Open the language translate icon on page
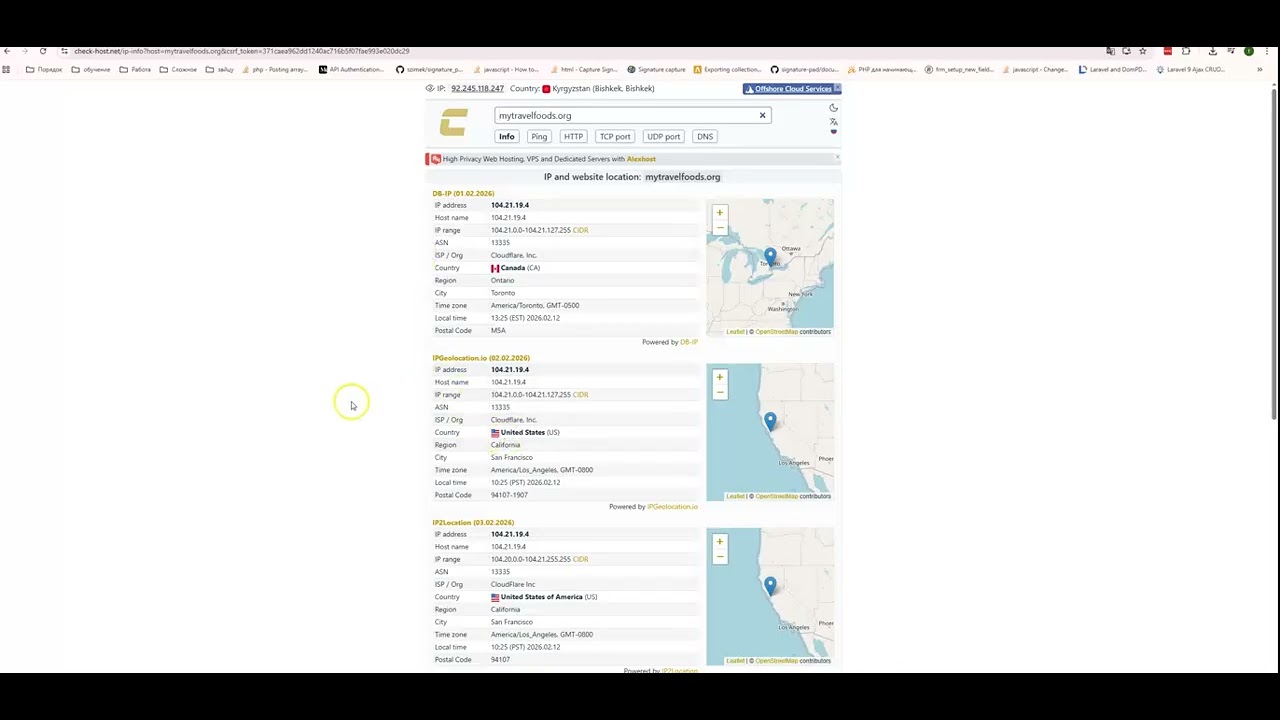 [833, 121]
